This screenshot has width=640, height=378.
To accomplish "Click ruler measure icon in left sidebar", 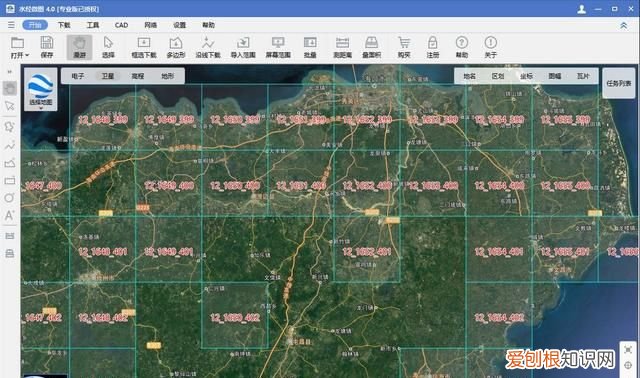I will tap(10, 236).
